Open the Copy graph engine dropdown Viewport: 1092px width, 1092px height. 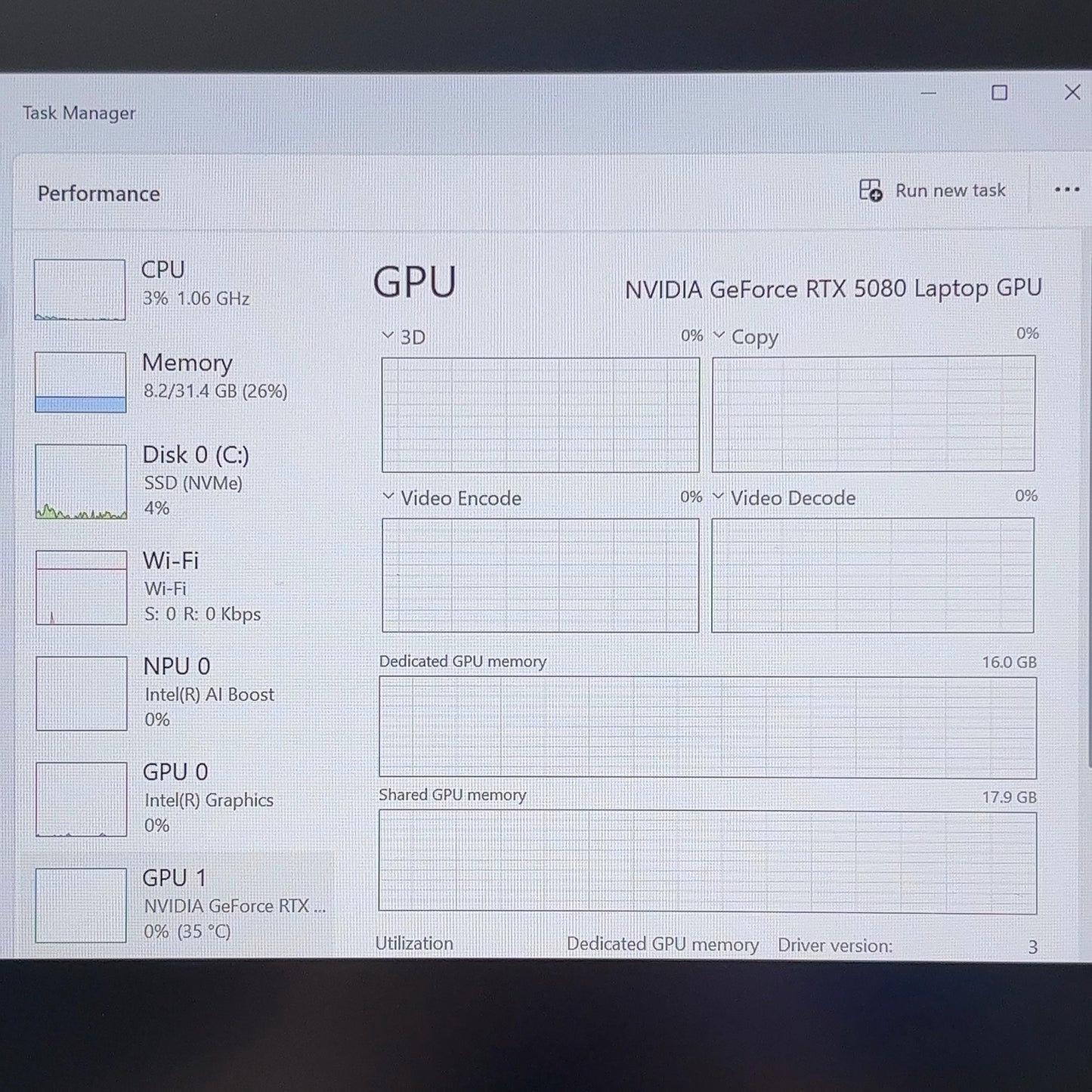coord(719,334)
